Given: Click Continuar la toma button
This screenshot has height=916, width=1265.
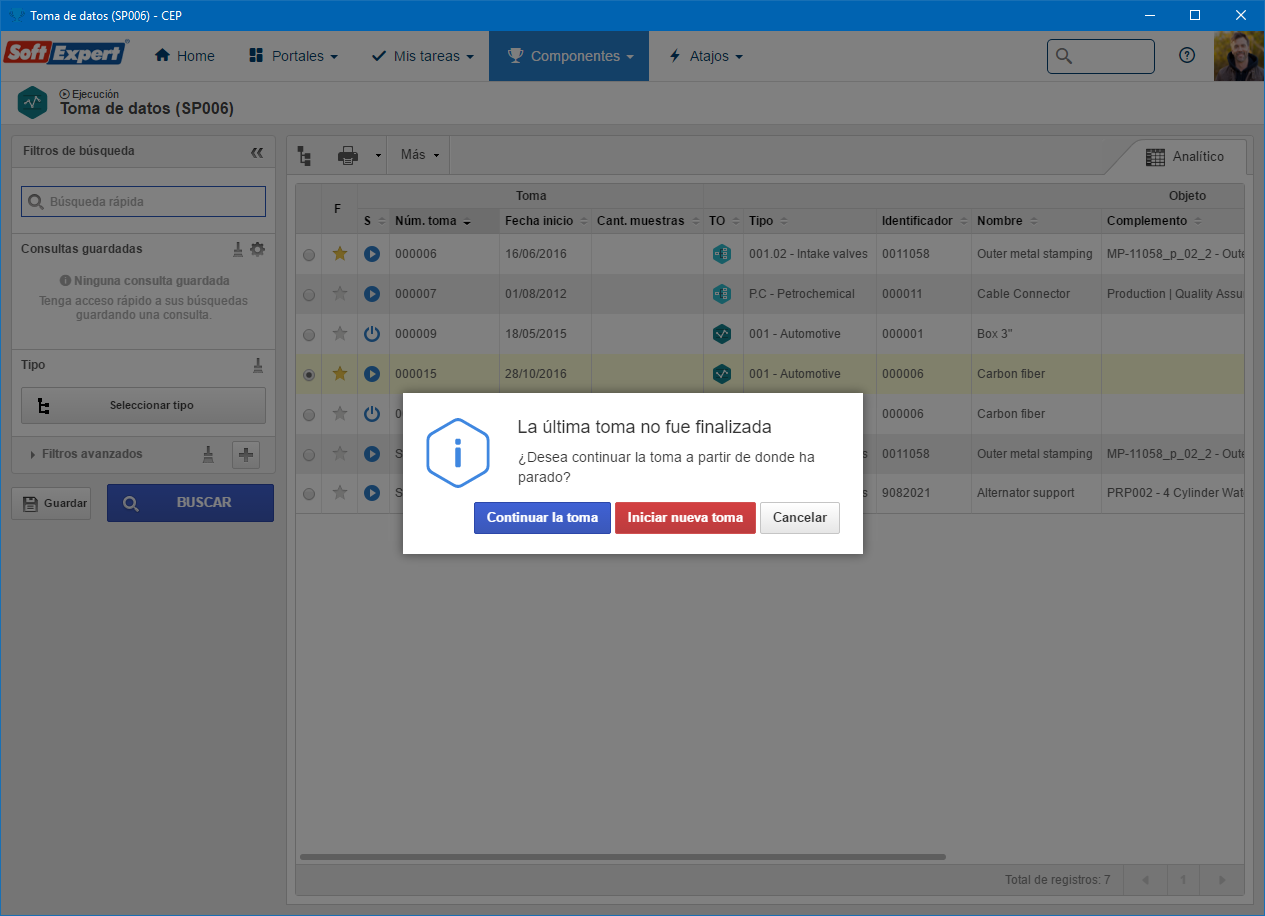Looking at the screenshot, I should click(x=542, y=518).
